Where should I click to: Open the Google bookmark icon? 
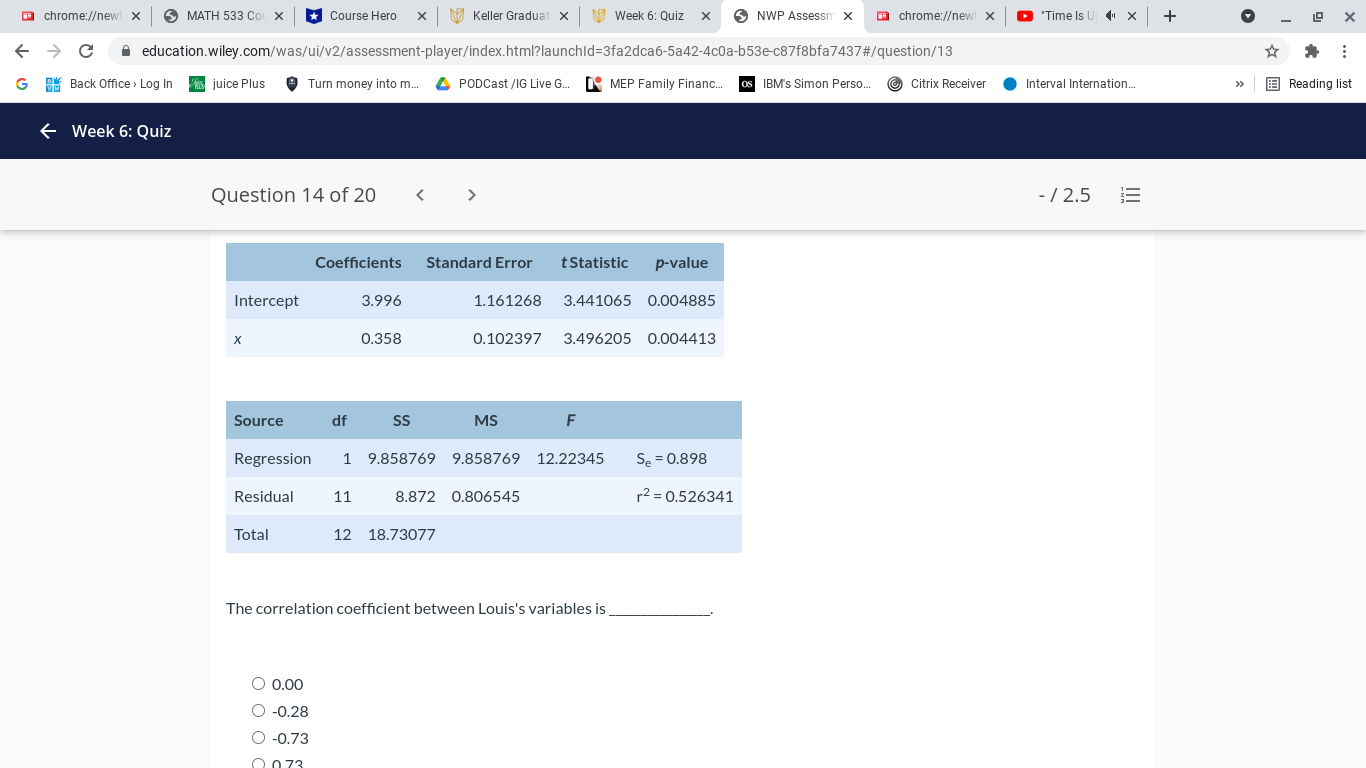pos(22,84)
